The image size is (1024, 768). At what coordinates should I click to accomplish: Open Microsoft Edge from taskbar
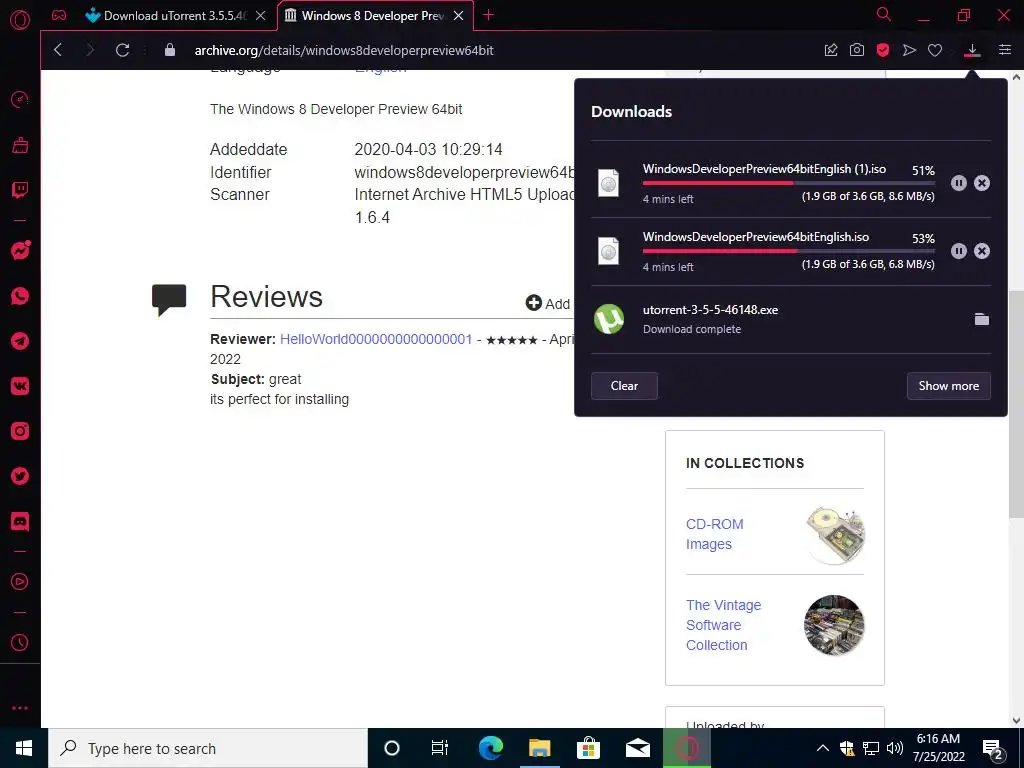click(x=490, y=748)
